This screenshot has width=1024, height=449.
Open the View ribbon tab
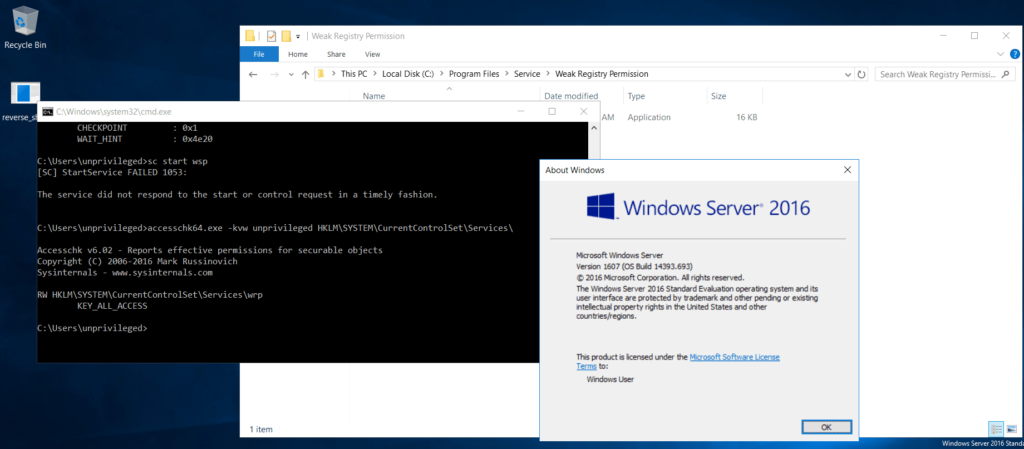point(372,54)
